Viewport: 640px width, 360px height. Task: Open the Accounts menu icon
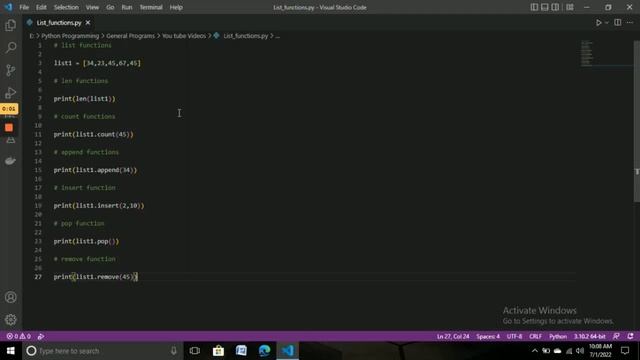pyautogui.click(x=11, y=297)
